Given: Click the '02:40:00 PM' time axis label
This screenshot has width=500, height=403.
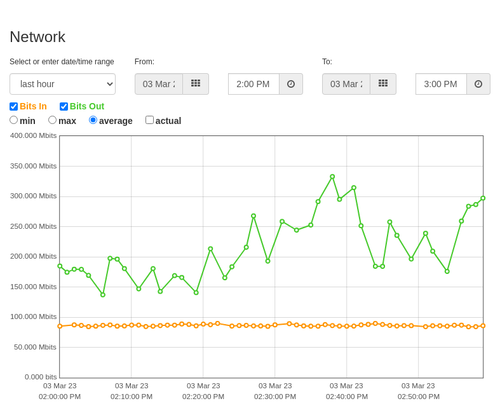Looking at the screenshot, I should pos(347,397).
